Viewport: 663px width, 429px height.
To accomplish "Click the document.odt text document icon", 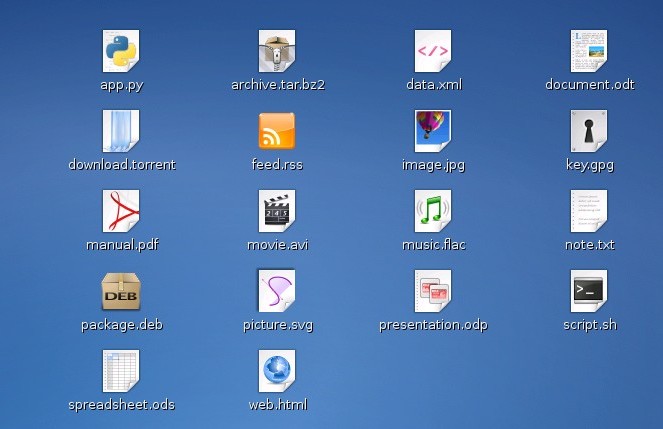I will point(589,50).
